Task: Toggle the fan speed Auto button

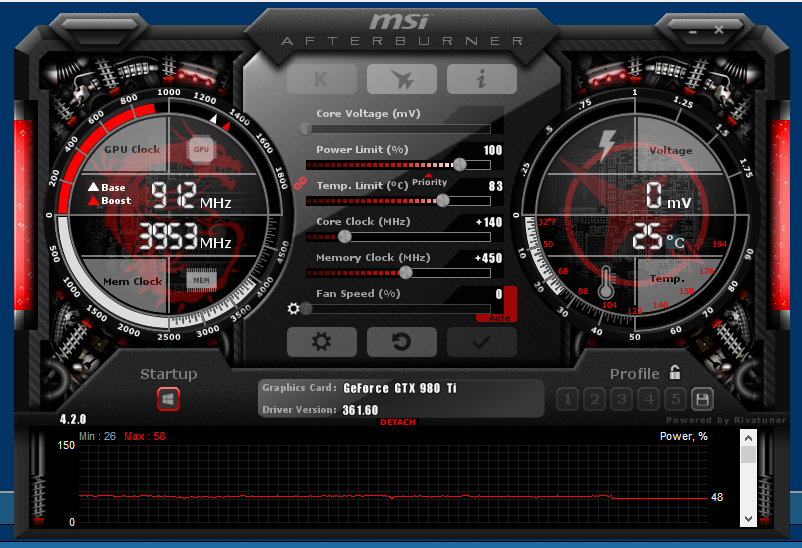Action: coord(499,318)
